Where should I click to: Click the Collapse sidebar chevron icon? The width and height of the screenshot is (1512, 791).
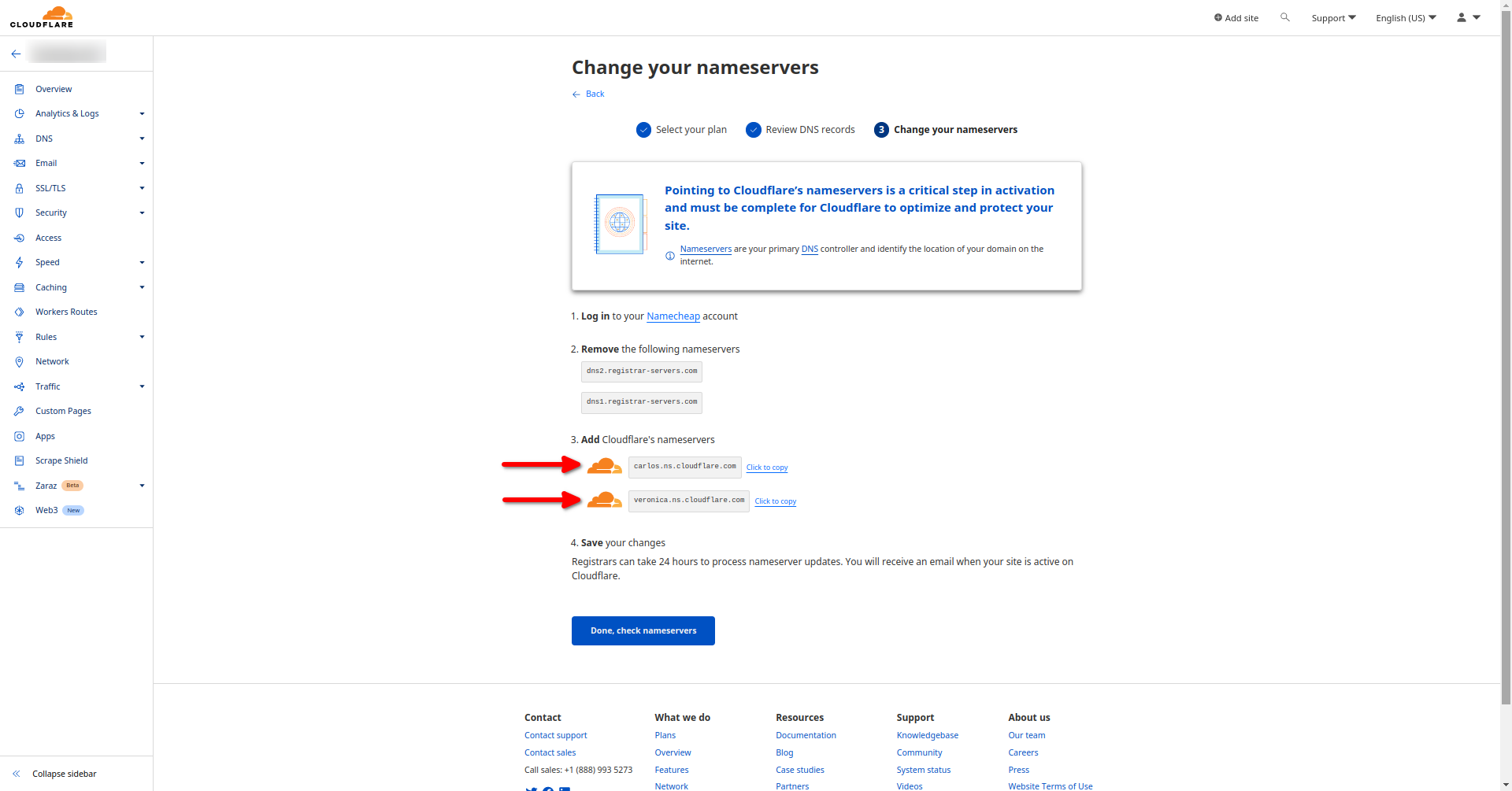(x=16, y=774)
